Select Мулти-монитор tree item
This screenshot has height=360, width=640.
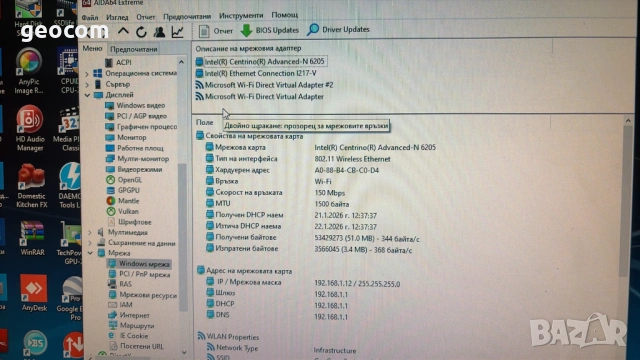[x=137, y=159]
